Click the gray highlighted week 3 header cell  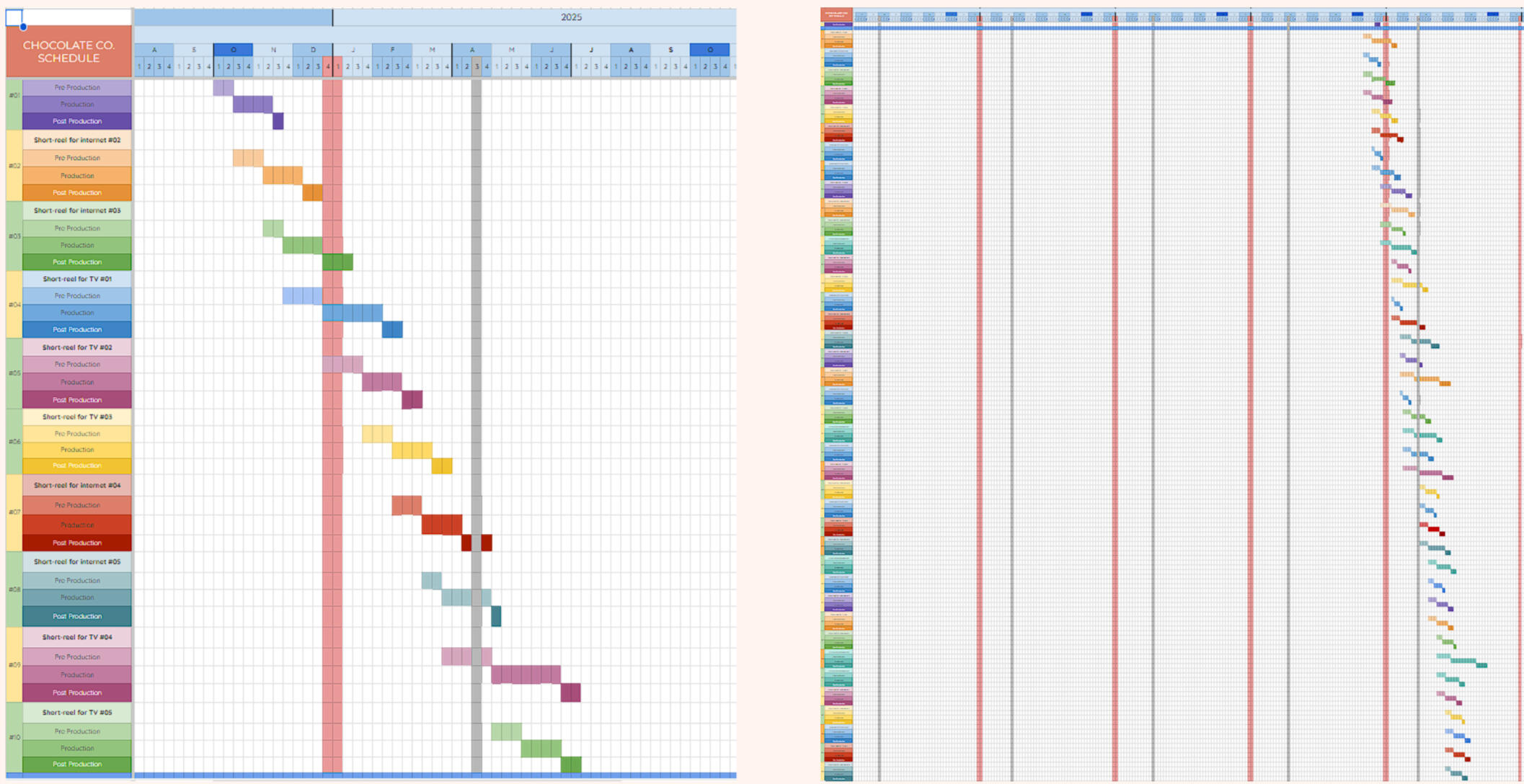[x=477, y=67]
